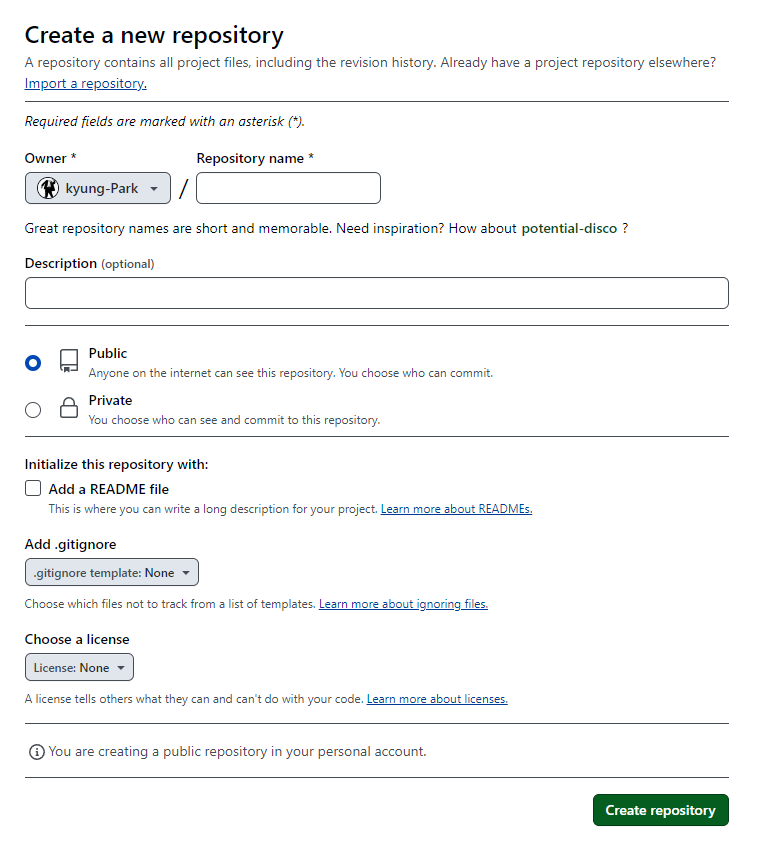Click the Private option label text

(110, 400)
